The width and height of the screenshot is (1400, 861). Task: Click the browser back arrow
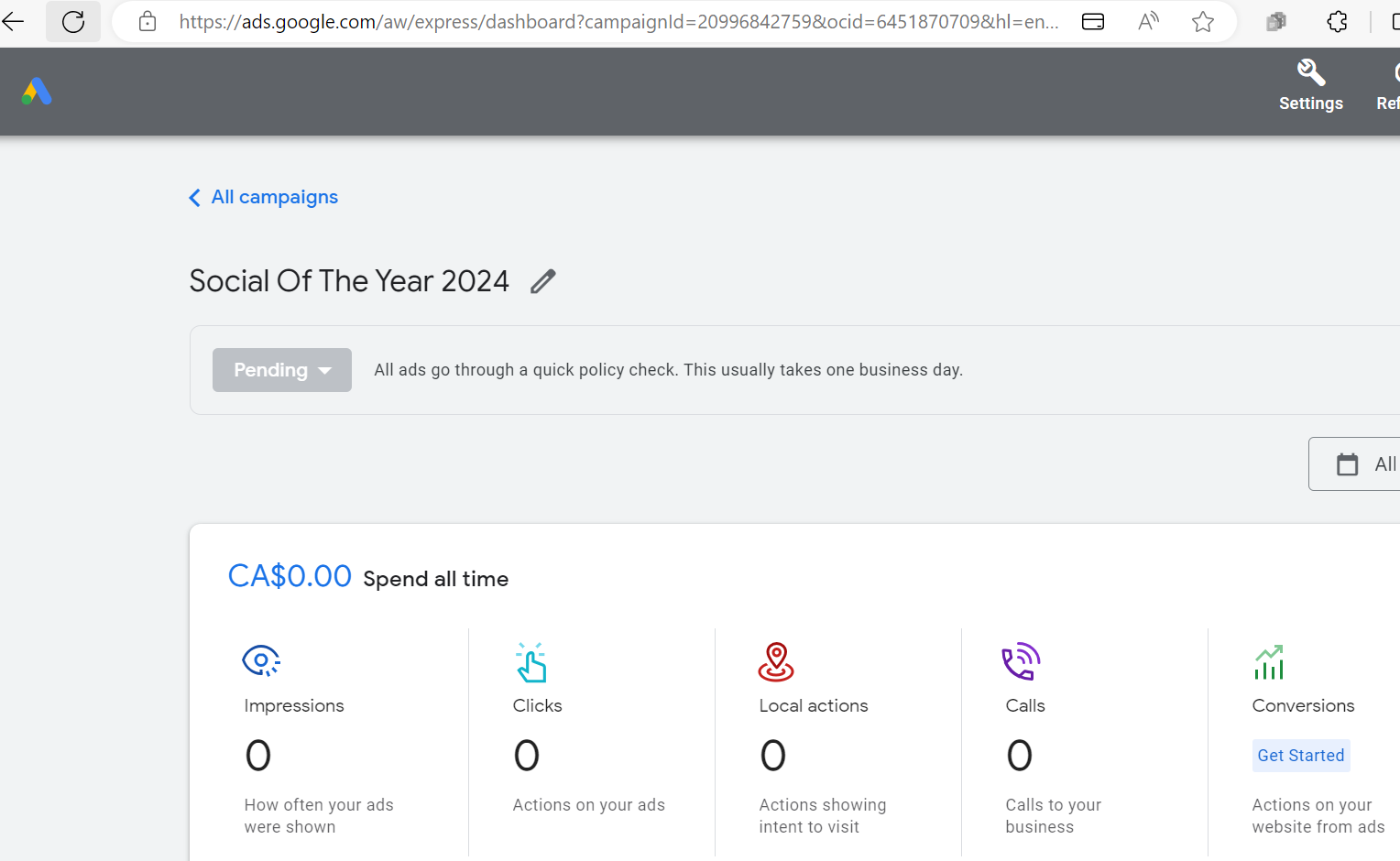14,22
